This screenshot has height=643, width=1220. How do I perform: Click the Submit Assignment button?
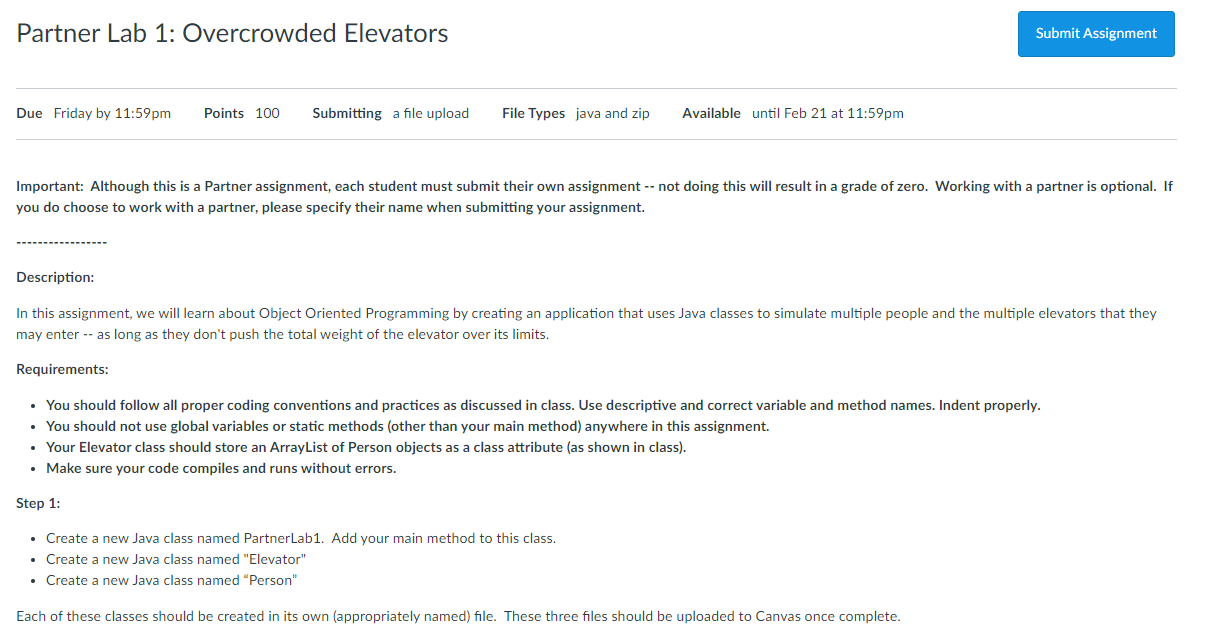click(1095, 33)
